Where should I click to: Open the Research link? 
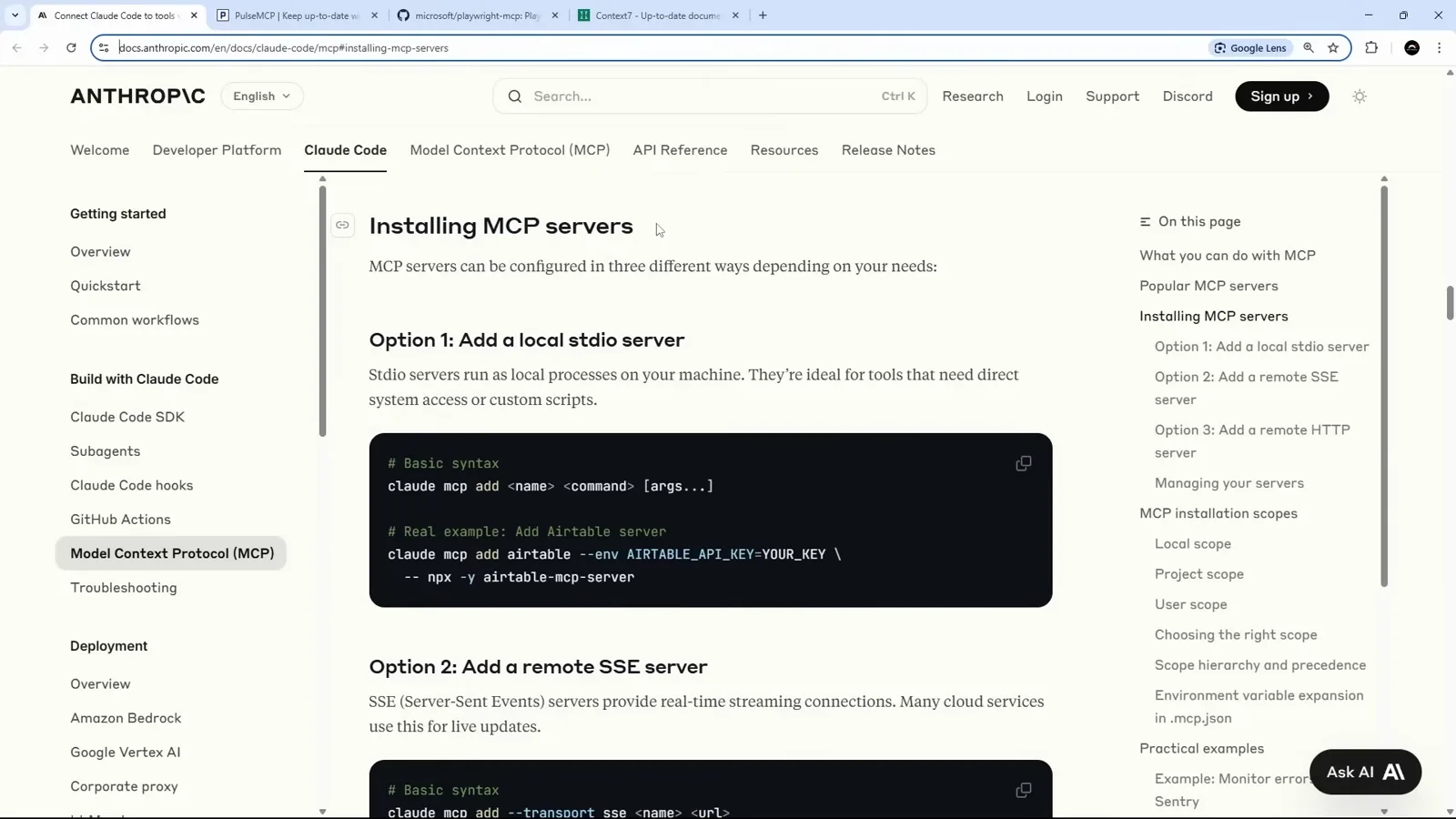973,96
